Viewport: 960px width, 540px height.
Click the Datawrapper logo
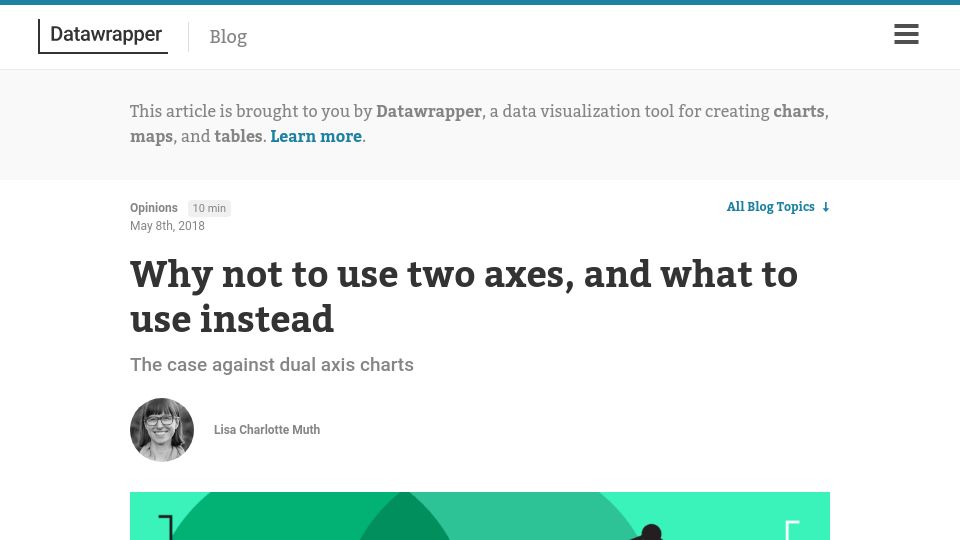(x=103, y=36)
